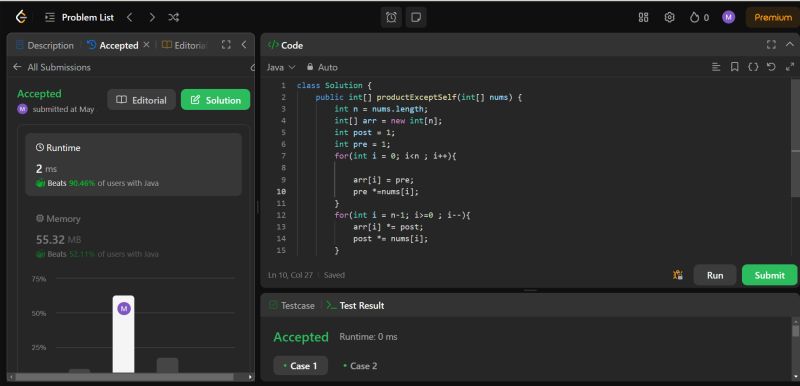Open the Editorial button beside Solution
This screenshot has height=386, width=800.
[x=141, y=100]
